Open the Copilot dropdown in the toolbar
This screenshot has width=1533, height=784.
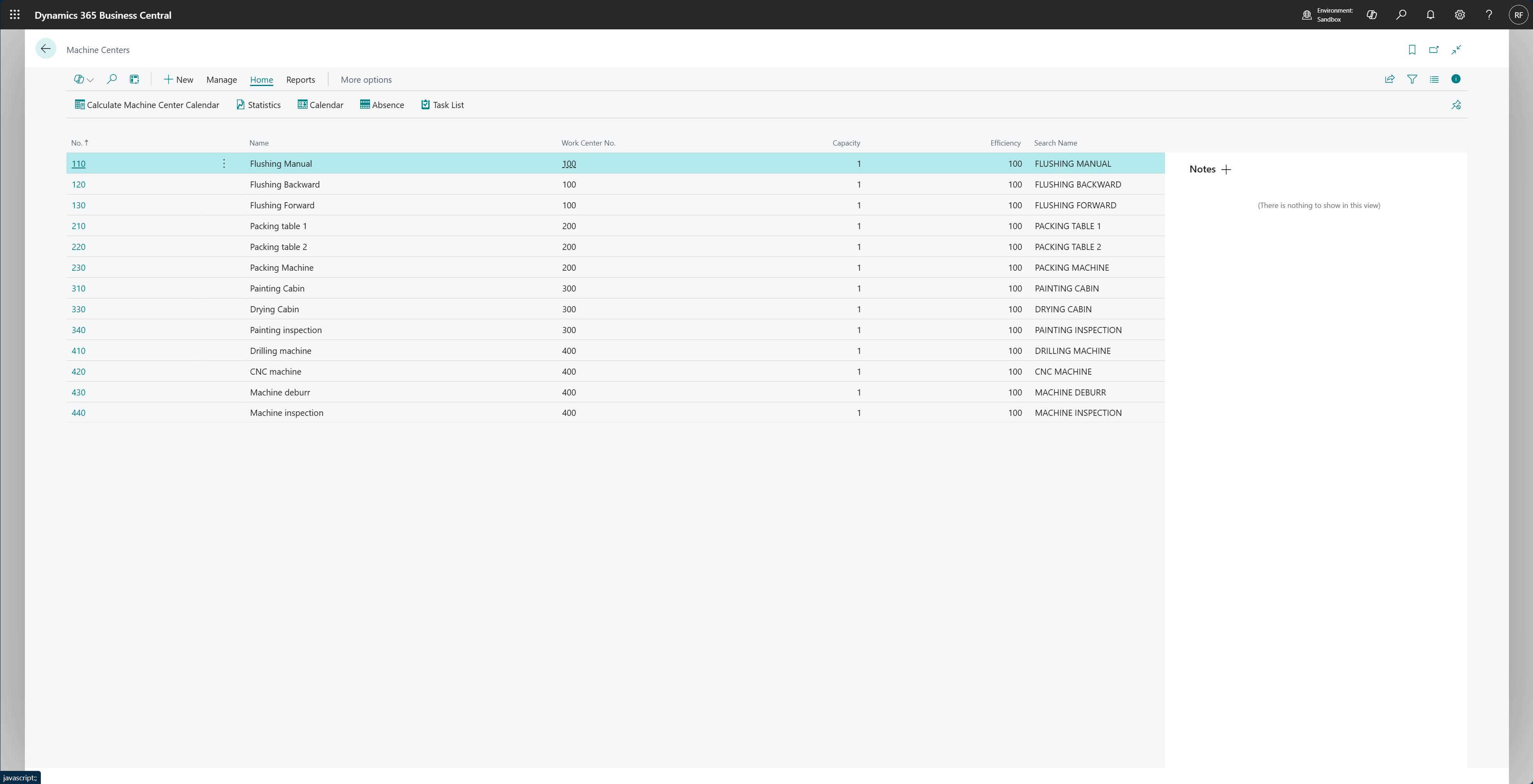click(83, 79)
